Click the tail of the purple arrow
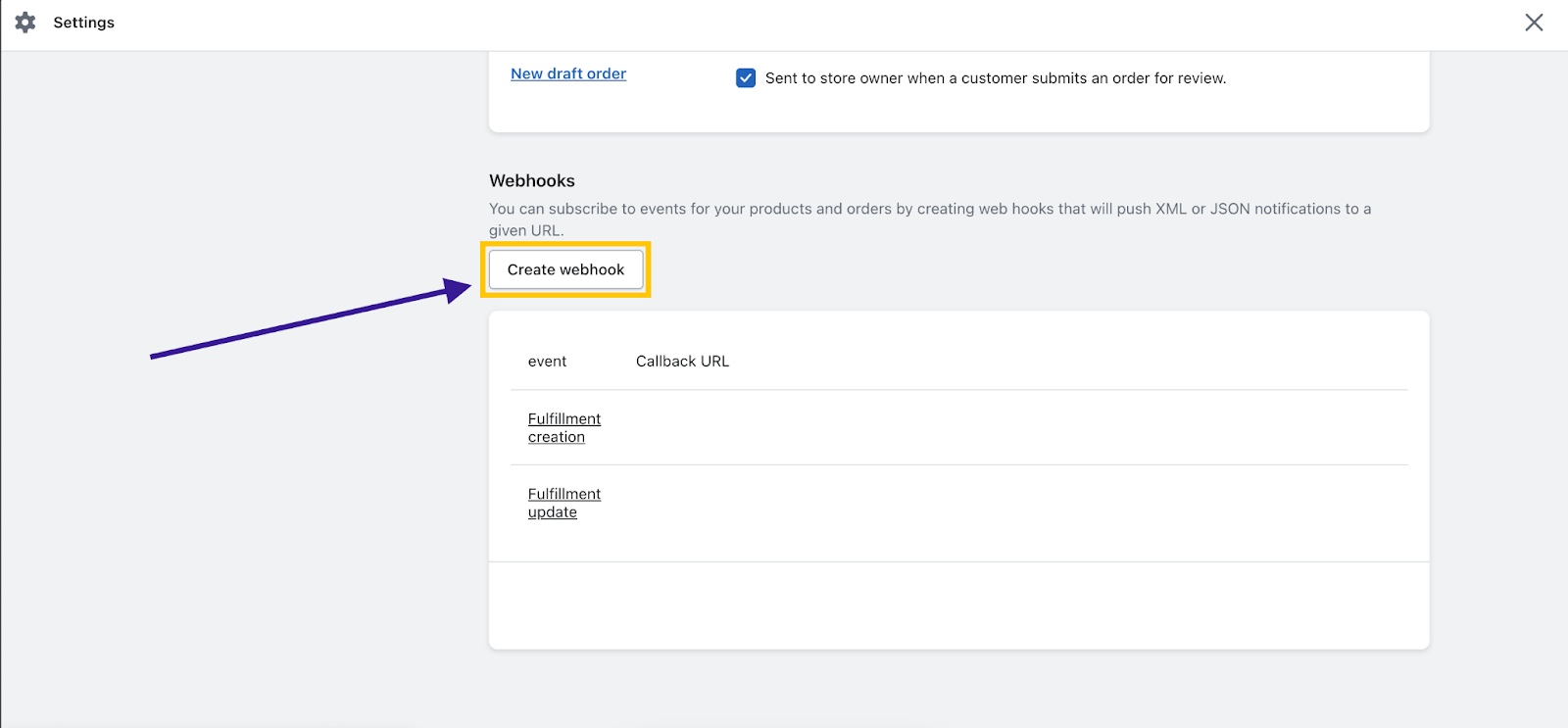The height and width of the screenshot is (728, 1568). coord(157,356)
